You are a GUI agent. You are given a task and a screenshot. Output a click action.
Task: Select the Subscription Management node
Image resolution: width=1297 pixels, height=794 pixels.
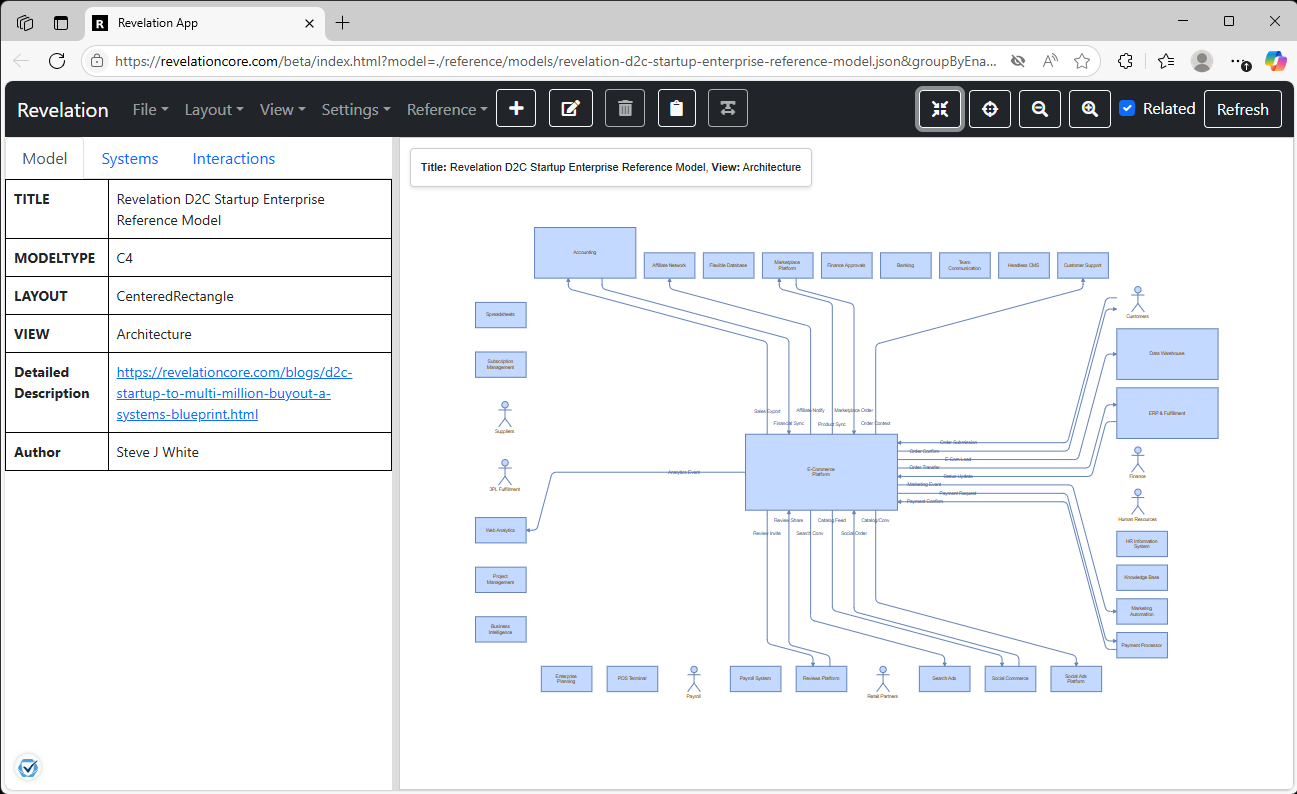point(500,364)
